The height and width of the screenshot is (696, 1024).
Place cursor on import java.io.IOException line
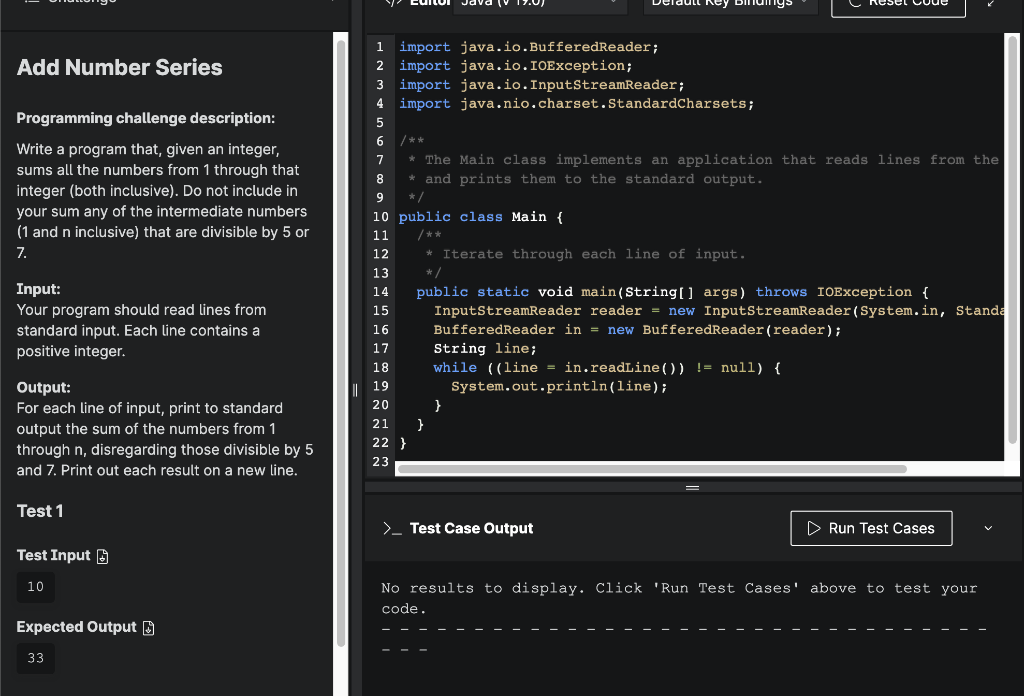coord(516,66)
